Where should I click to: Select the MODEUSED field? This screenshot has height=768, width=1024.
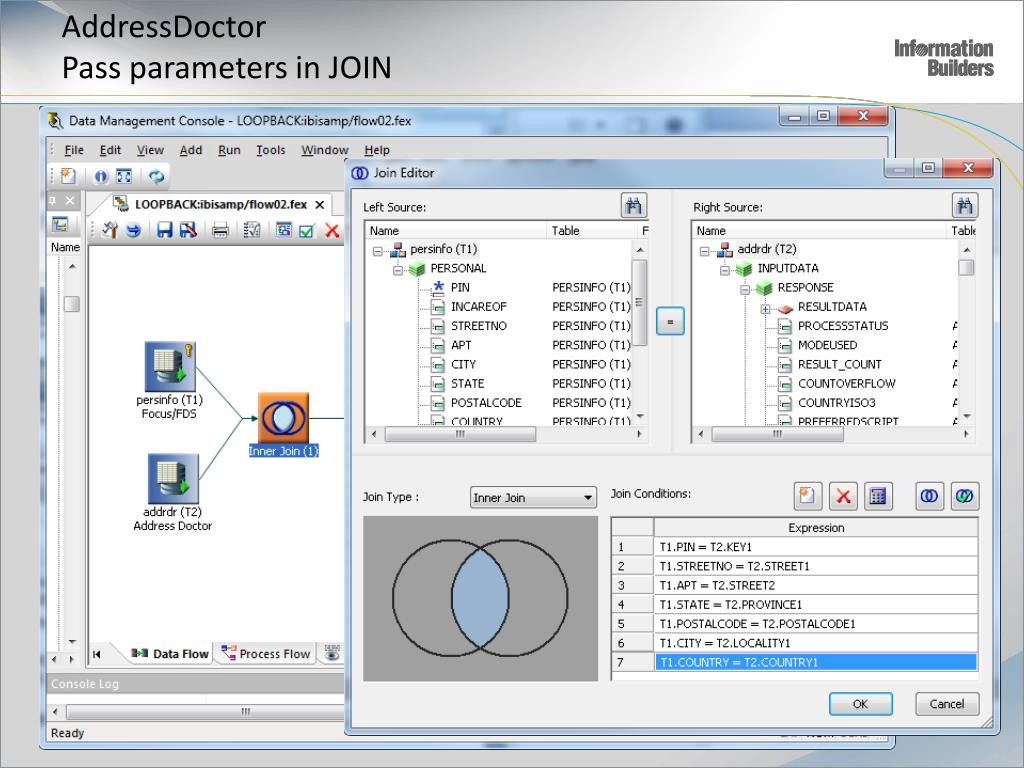click(x=827, y=345)
